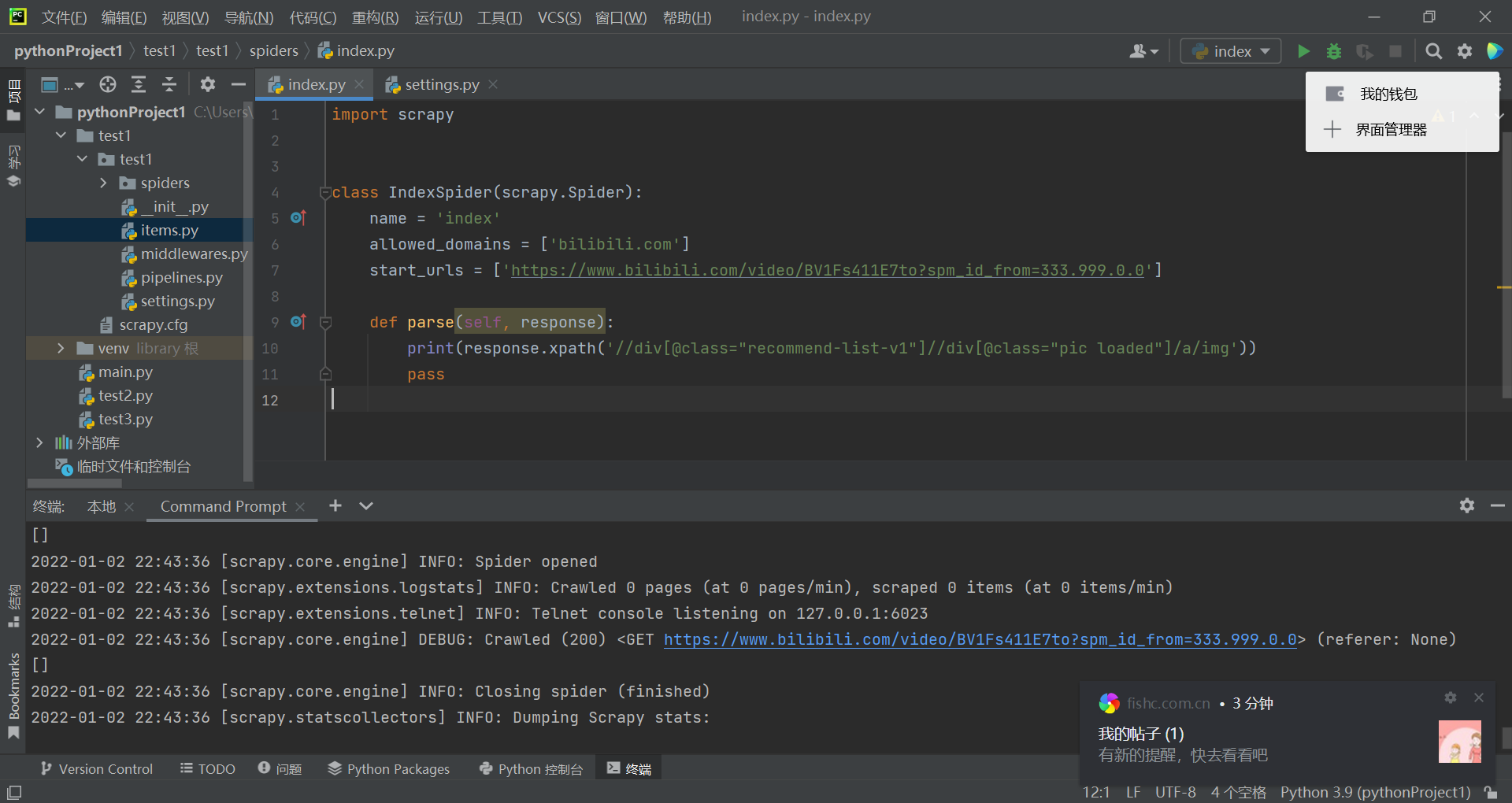Open the 问题 tool window
Screen dimensions: 1512x803
(280, 768)
